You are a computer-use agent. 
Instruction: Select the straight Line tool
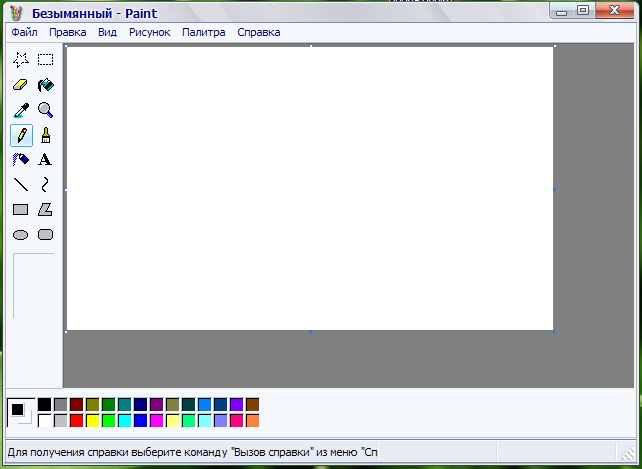(21, 185)
